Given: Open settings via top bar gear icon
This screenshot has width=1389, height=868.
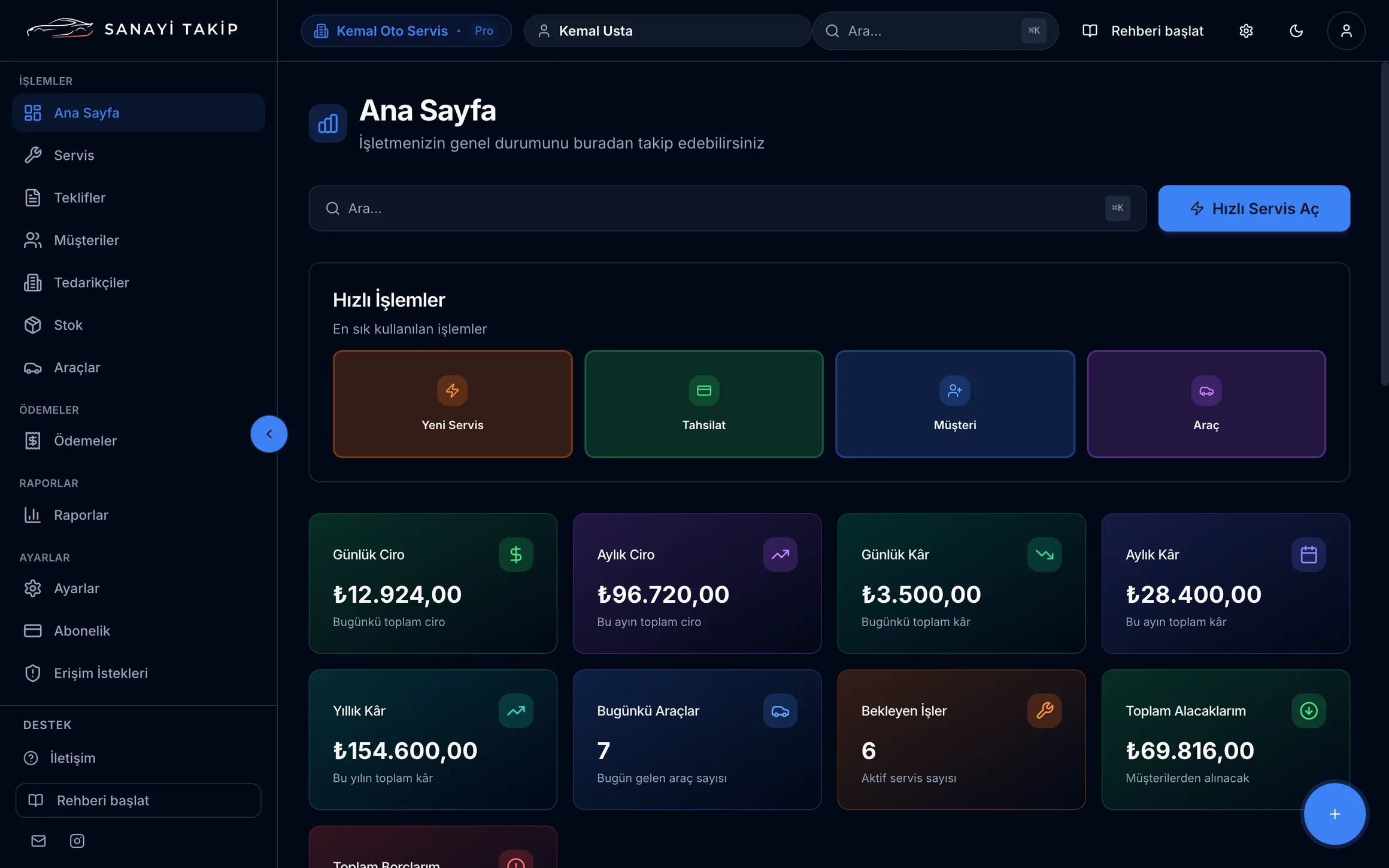Looking at the screenshot, I should click(1246, 31).
